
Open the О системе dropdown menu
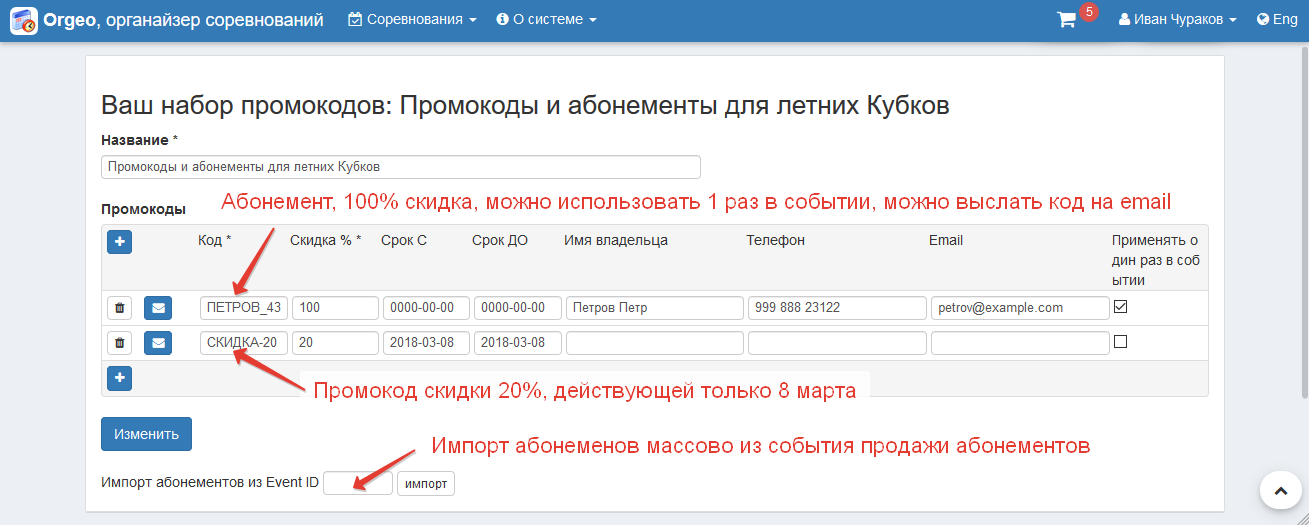(546, 20)
